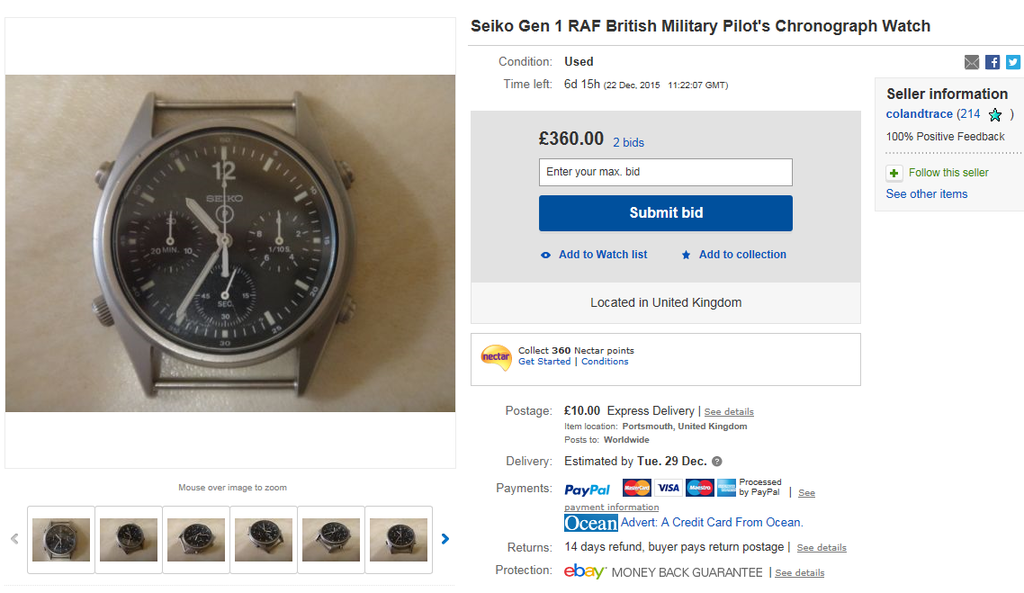Image resolution: width=1024 pixels, height=593 pixels.
Task: Enter bid in the max bid field
Action: click(665, 172)
